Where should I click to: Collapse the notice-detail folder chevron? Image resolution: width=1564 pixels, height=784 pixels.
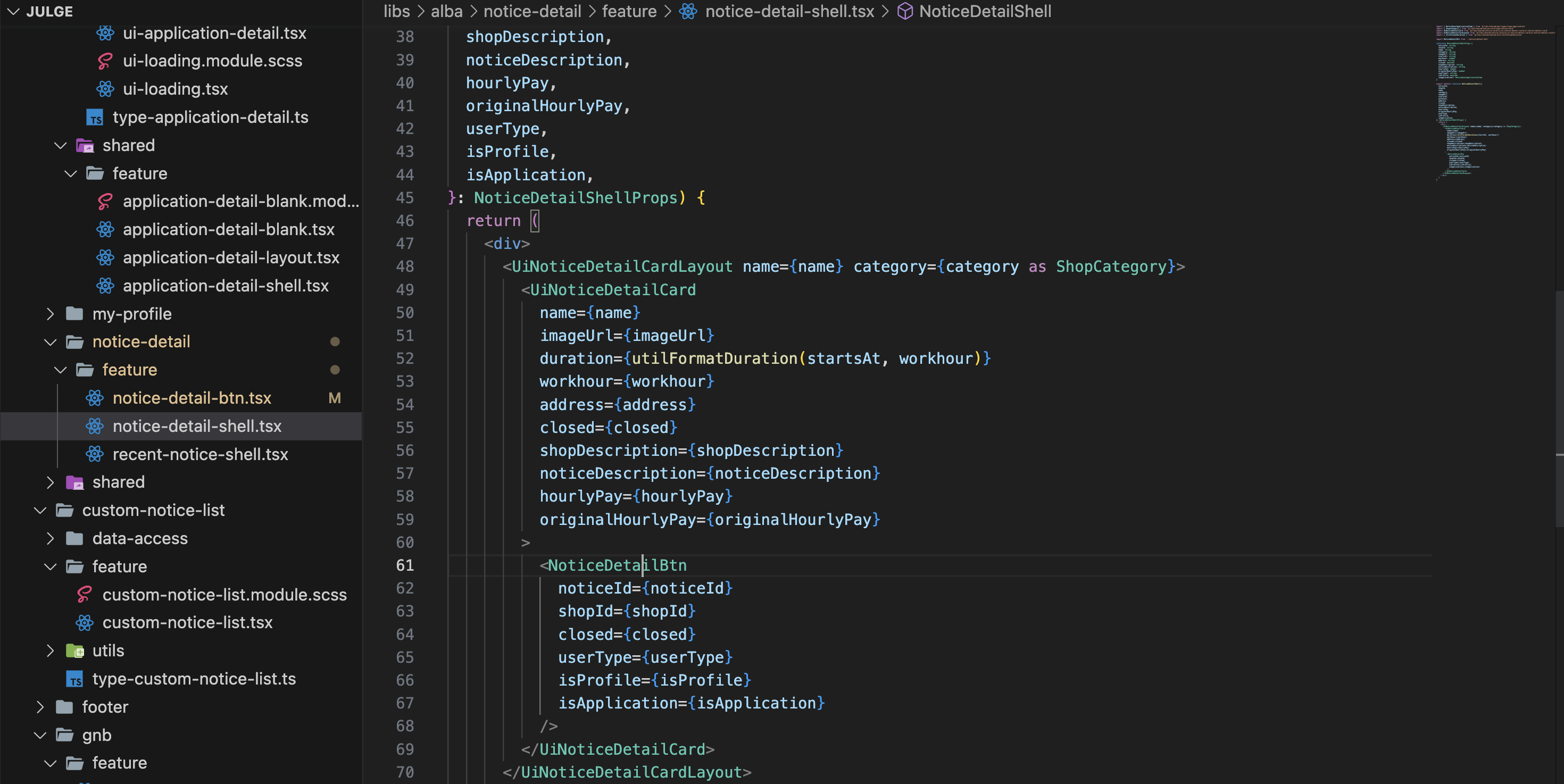click(x=51, y=341)
